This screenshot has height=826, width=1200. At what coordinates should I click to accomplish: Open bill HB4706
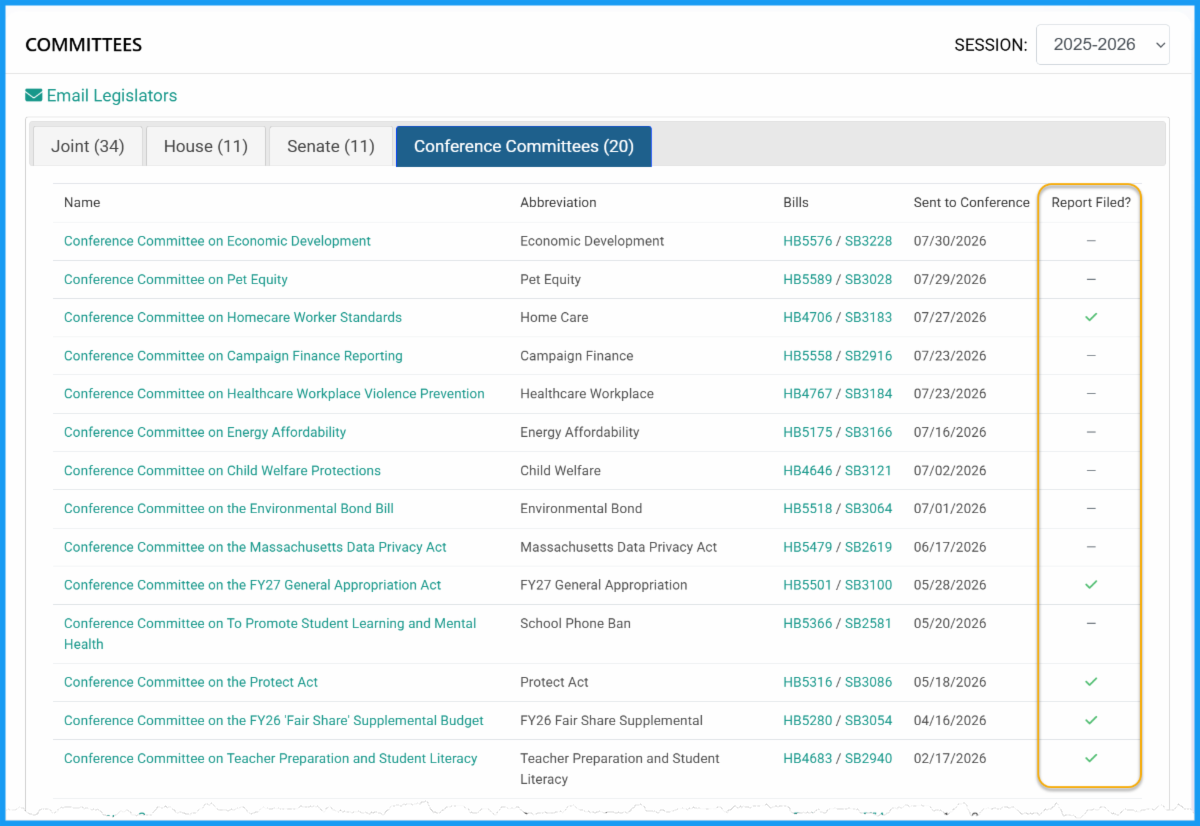[x=807, y=317]
